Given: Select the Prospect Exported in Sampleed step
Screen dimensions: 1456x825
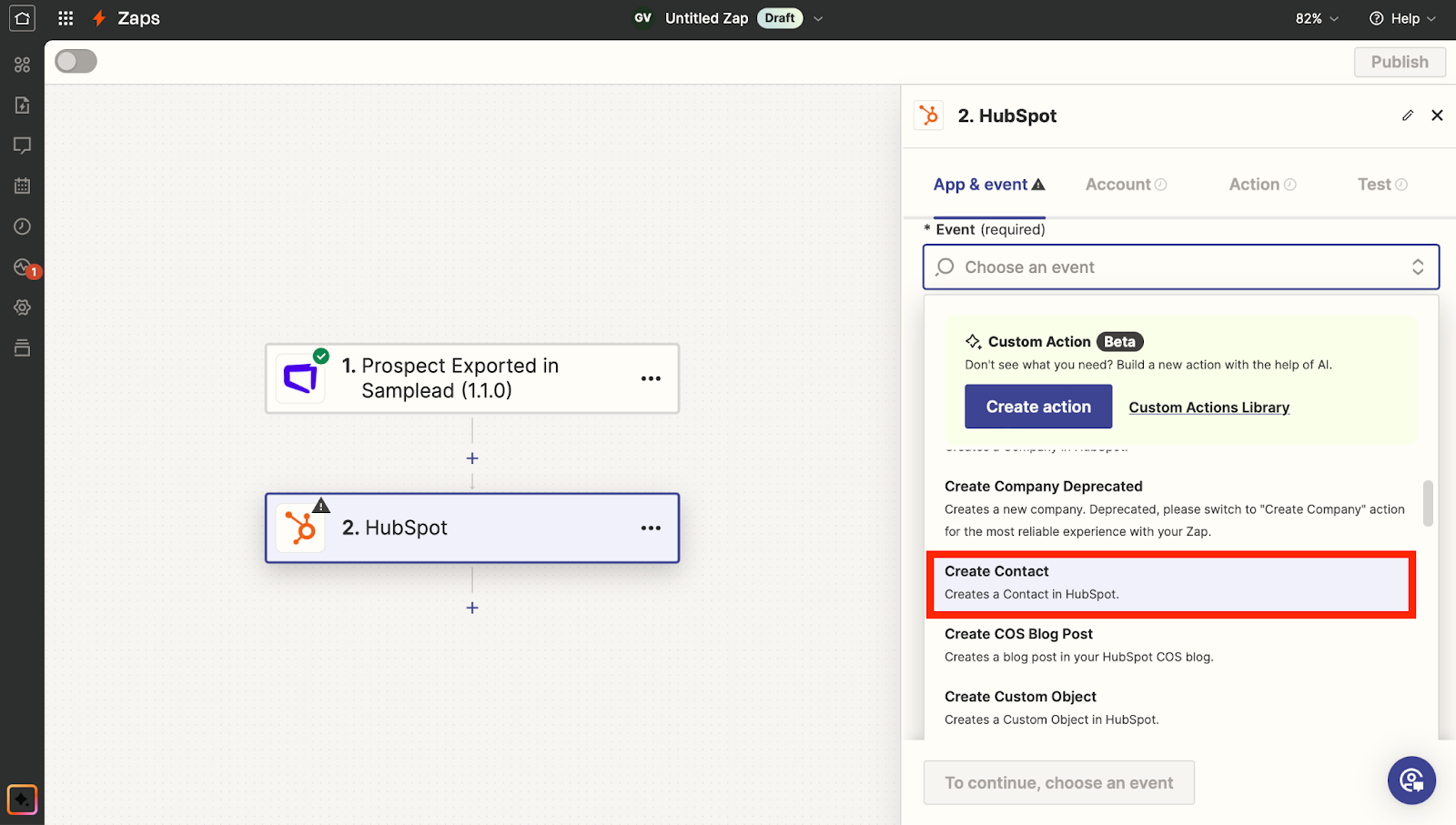Looking at the screenshot, I should (472, 378).
